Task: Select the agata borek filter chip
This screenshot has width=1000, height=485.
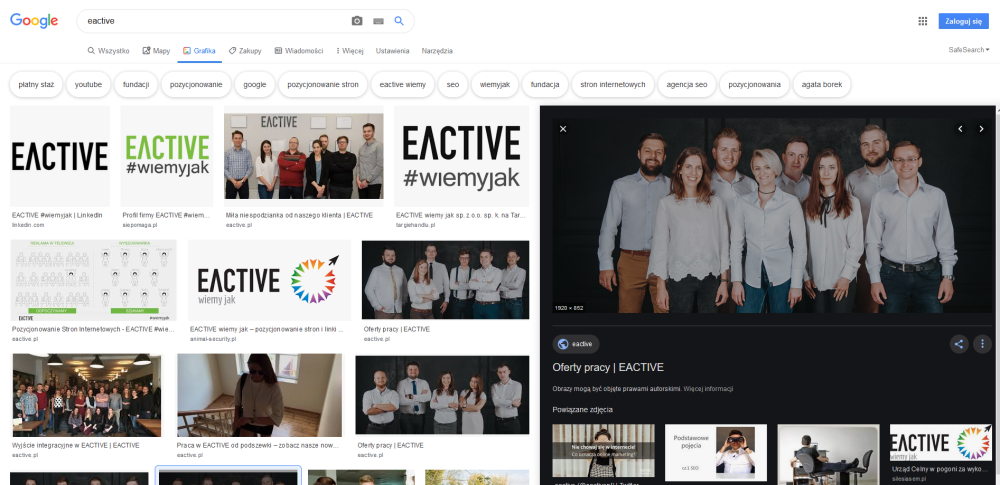Action: pos(821,84)
